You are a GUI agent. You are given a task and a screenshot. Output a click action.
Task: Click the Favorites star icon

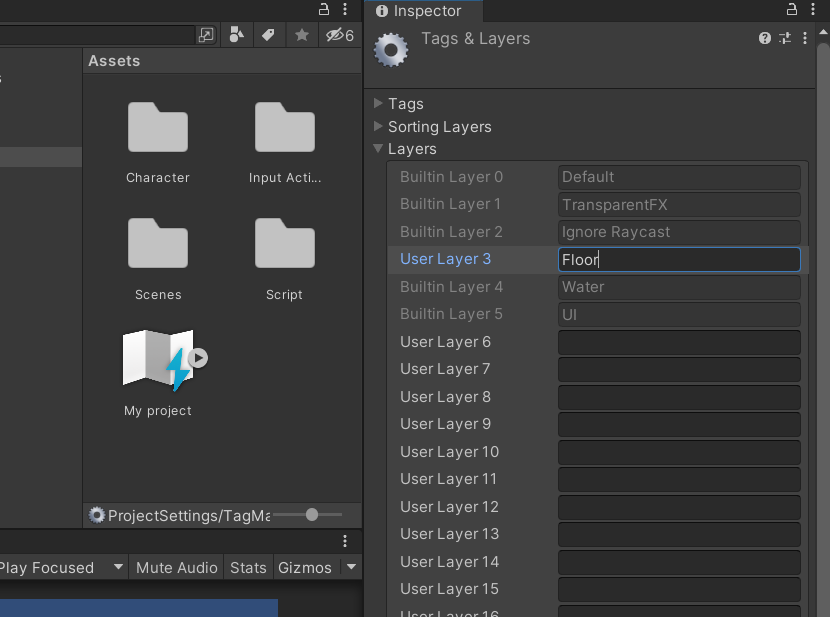tap(301, 35)
